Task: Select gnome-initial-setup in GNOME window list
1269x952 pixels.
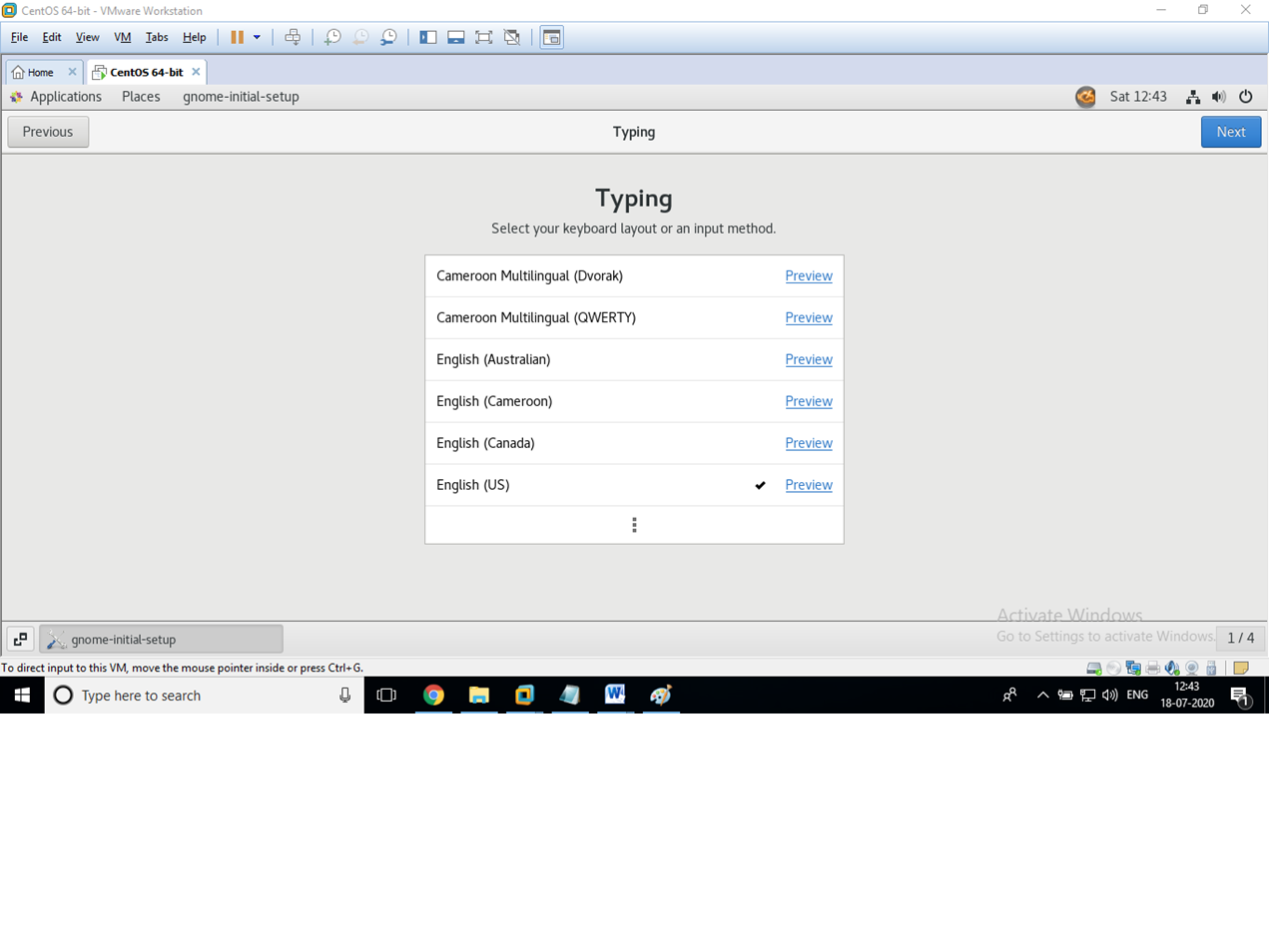Action: [161, 639]
